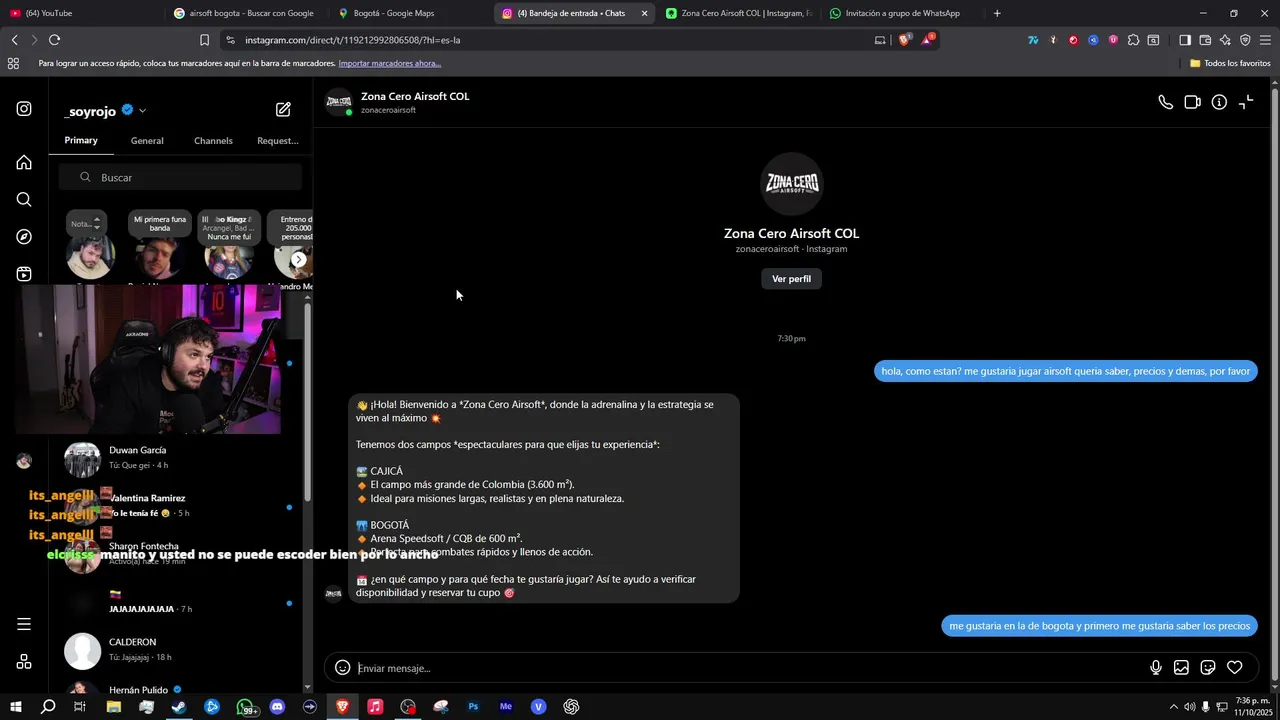Switch to the General inbox tab
This screenshot has width=1280, height=720.
[147, 141]
